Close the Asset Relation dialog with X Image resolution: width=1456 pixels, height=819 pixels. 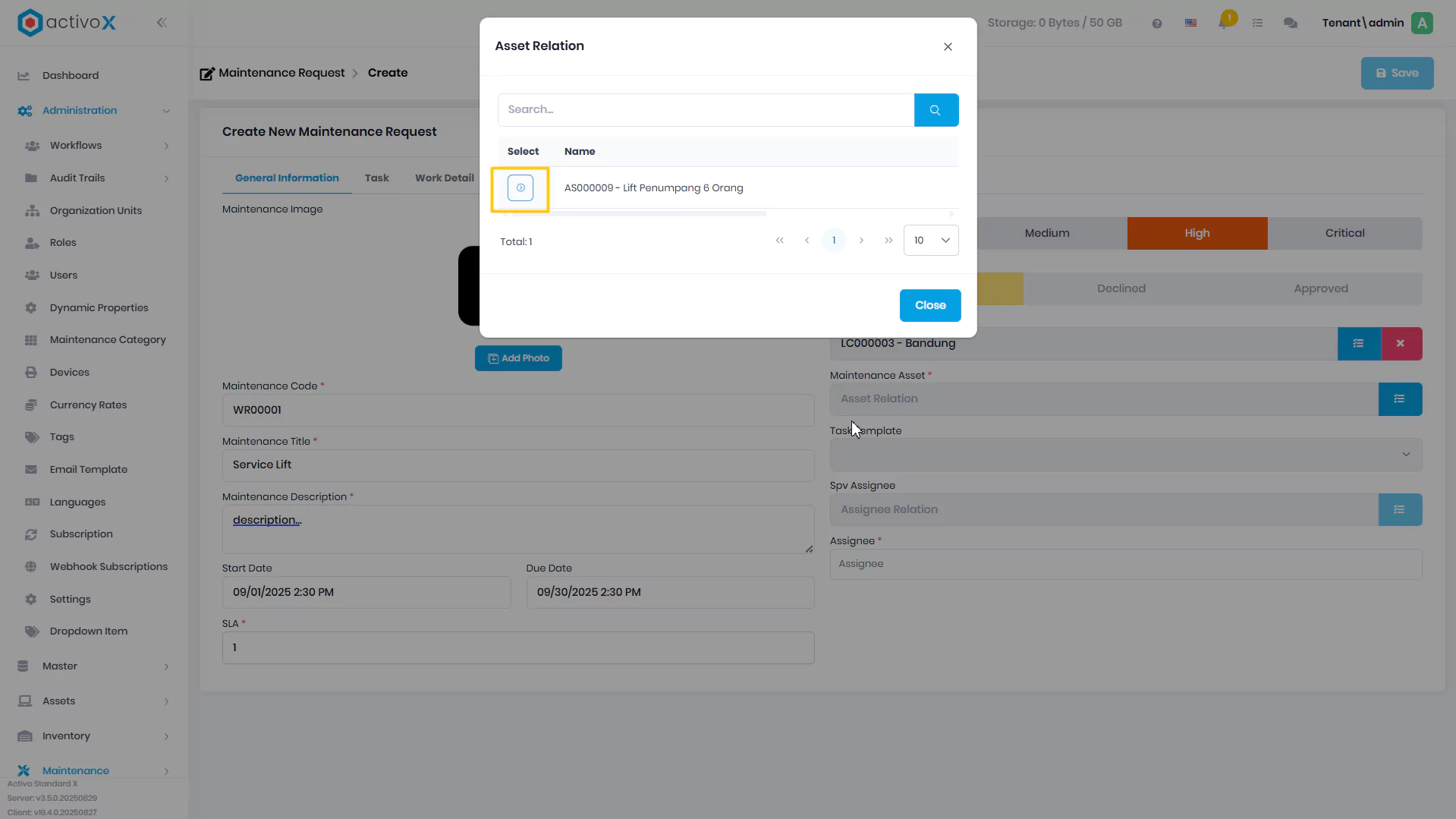coord(948,47)
